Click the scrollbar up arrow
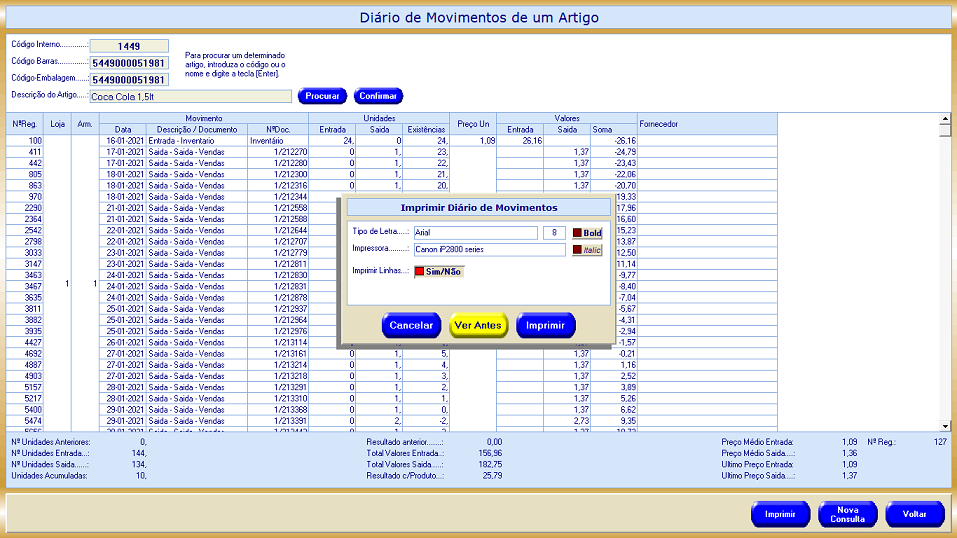957x538 pixels. pyautogui.click(x=945, y=118)
